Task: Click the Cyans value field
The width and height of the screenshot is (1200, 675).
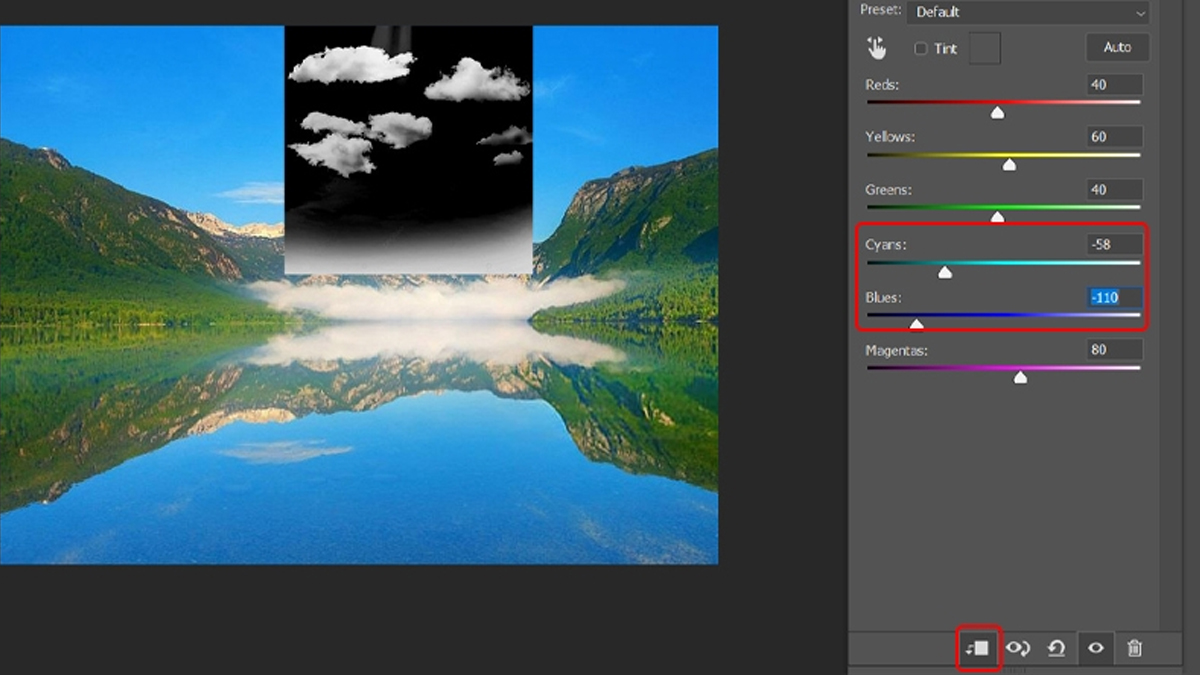Action: (1114, 244)
